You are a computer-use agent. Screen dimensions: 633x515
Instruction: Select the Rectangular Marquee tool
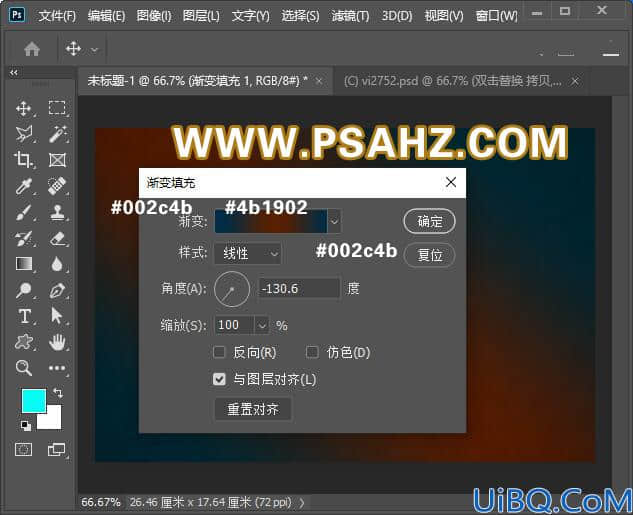coord(57,108)
